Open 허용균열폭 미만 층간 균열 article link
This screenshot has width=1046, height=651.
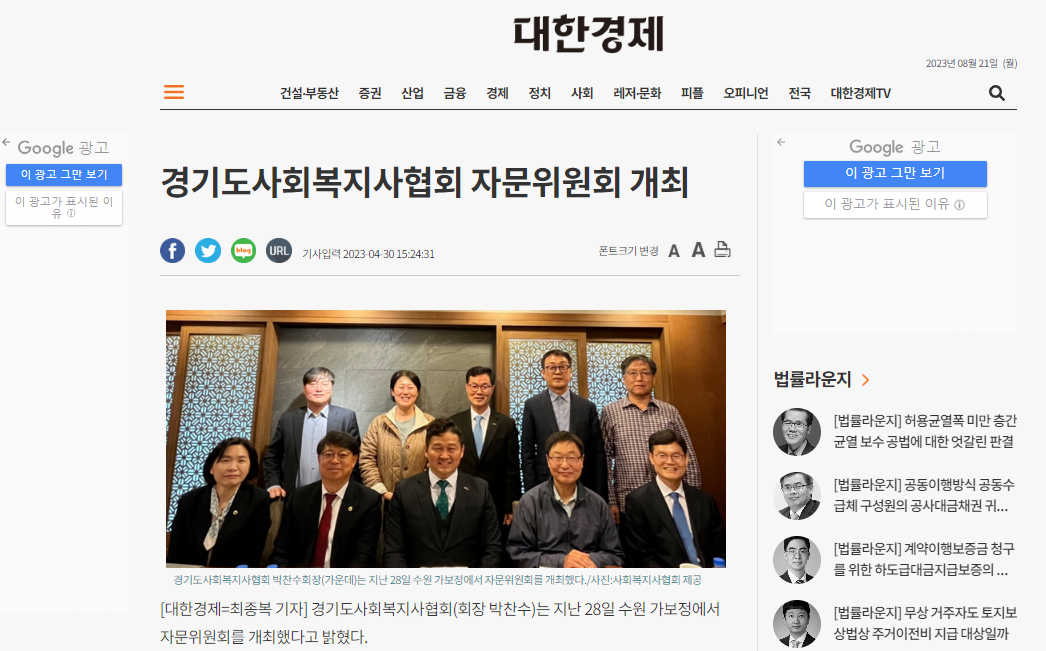(925, 431)
